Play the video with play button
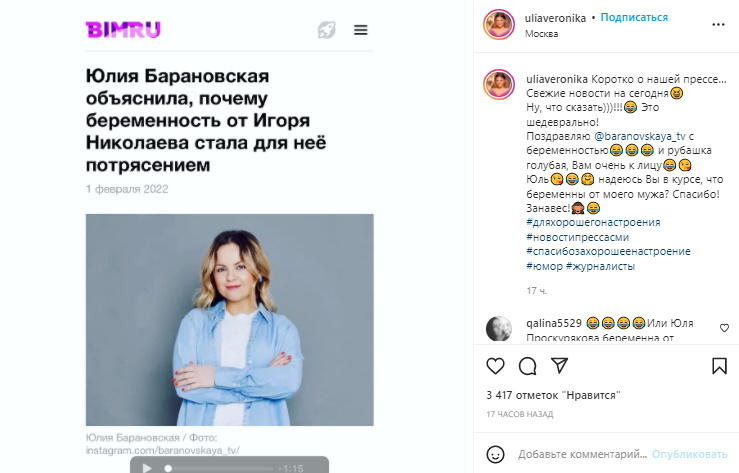Image resolution: width=739 pixels, height=473 pixels. (x=147, y=468)
